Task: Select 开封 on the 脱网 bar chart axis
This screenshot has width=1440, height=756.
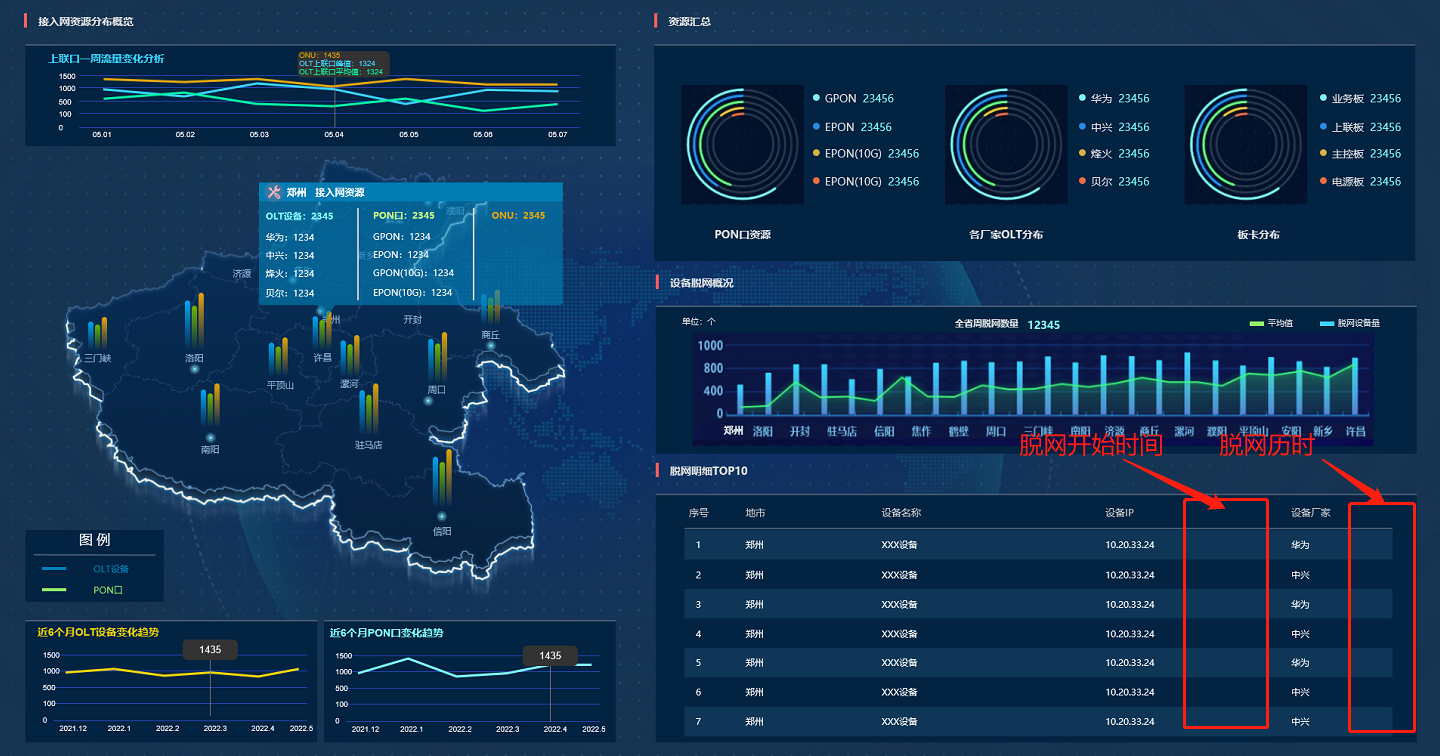Action: pyautogui.click(x=799, y=431)
